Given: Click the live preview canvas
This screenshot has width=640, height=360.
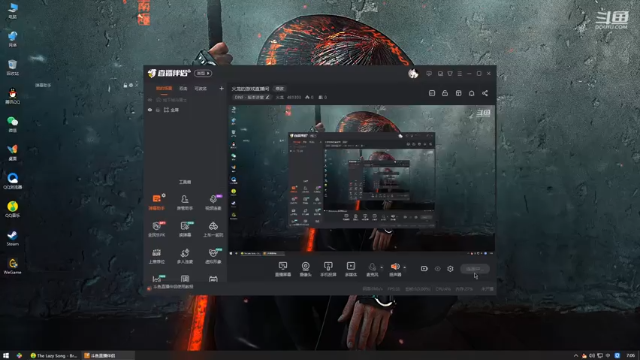Looking at the screenshot, I should (362, 178).
